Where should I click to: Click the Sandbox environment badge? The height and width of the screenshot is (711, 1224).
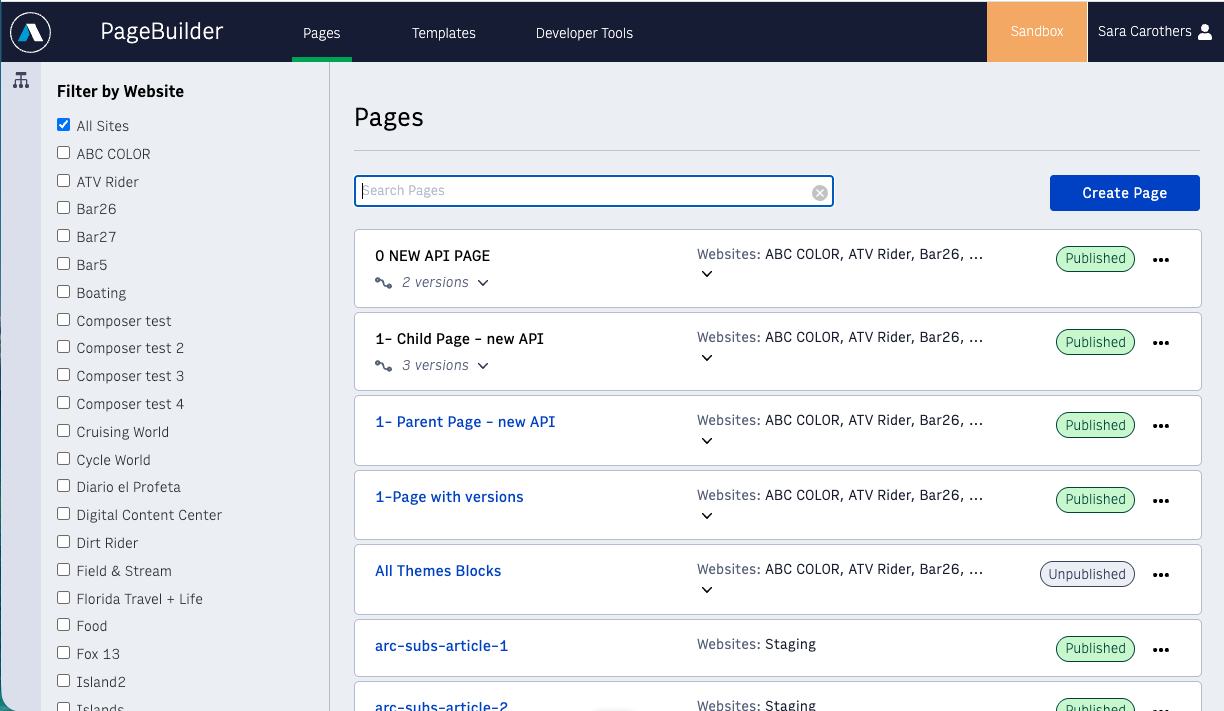point(1036,32)
